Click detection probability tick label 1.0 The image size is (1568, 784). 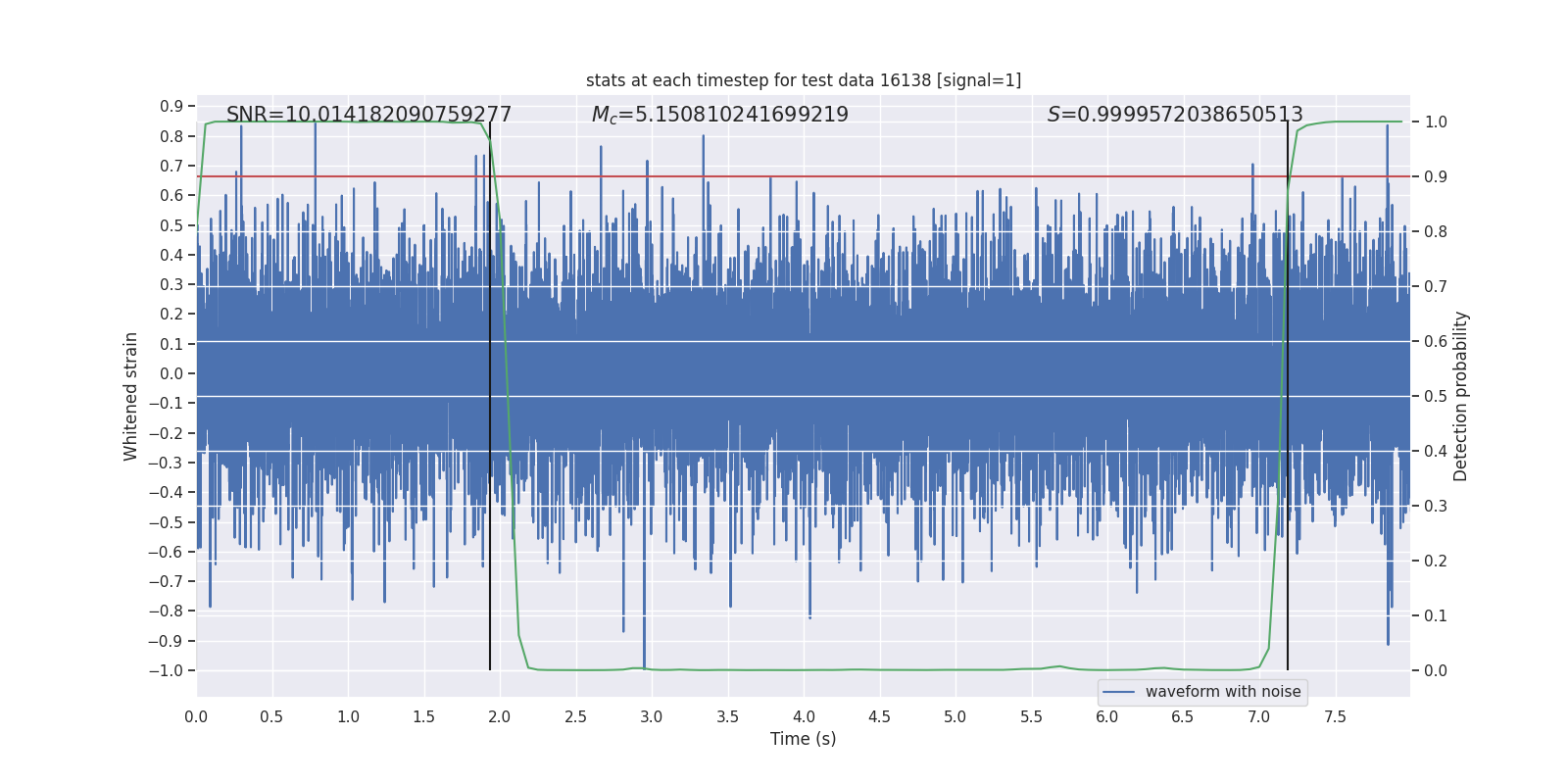(x=1436, y=122)
